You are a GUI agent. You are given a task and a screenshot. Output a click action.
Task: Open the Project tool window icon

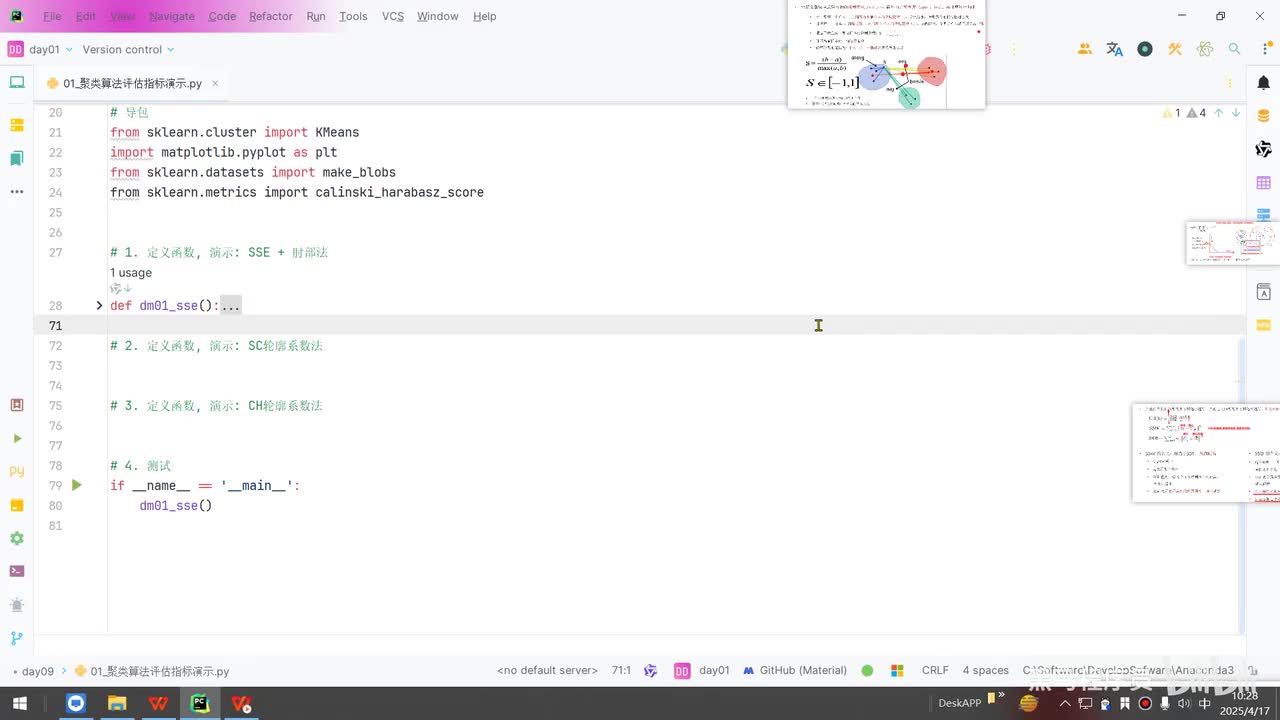pos(16,83)
